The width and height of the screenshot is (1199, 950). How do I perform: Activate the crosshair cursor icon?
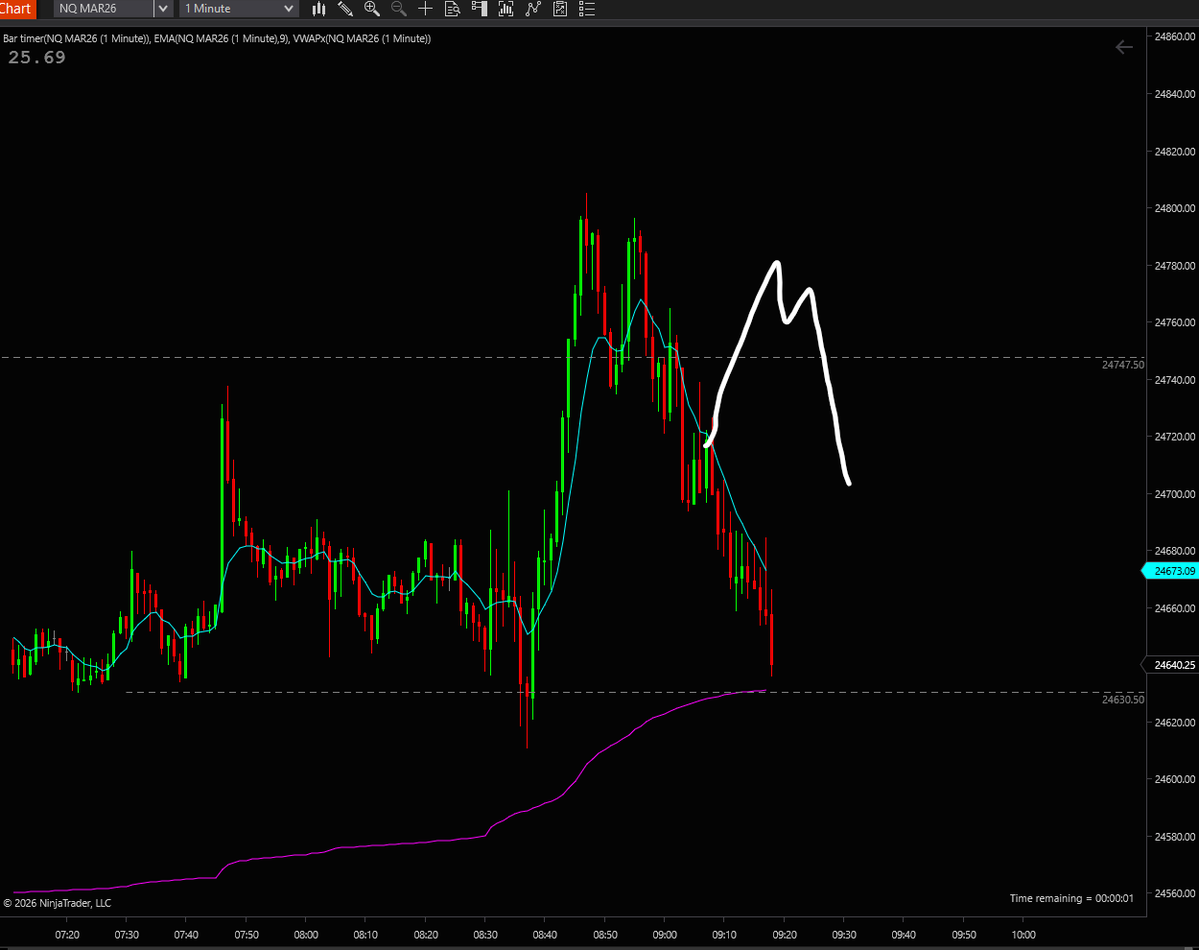[x=425, y=9]
